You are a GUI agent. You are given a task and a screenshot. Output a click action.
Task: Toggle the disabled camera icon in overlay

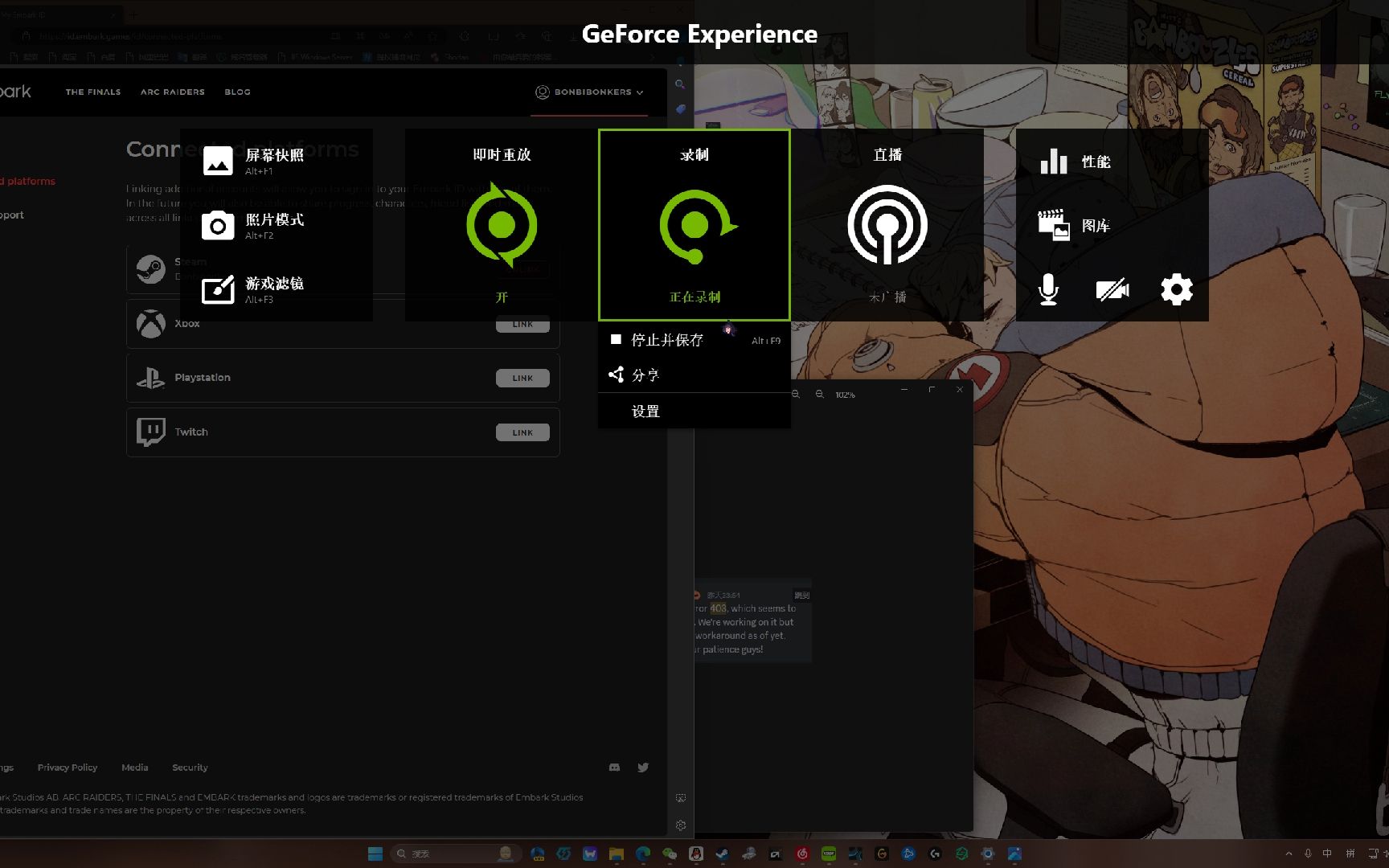[x=1112, y=289]
